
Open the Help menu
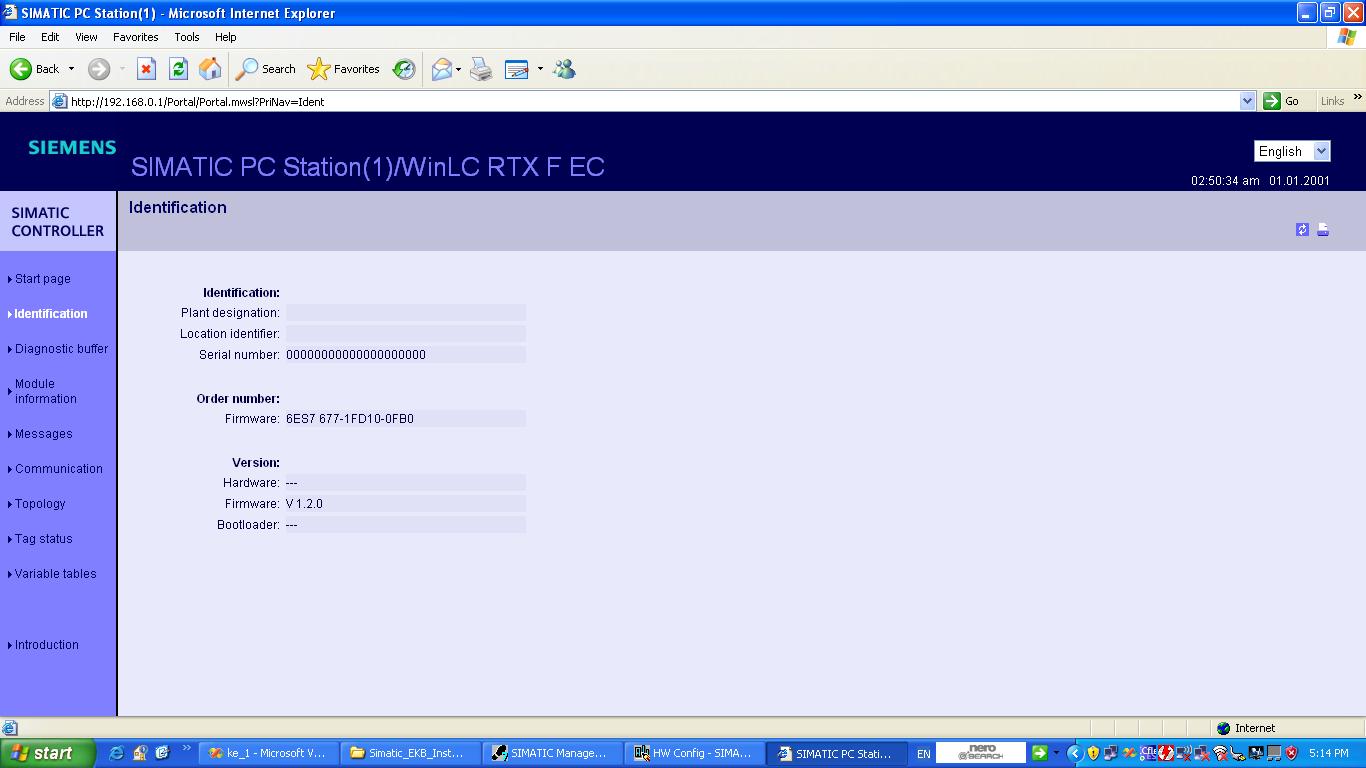pyautogui.click(x=226, y=37)
